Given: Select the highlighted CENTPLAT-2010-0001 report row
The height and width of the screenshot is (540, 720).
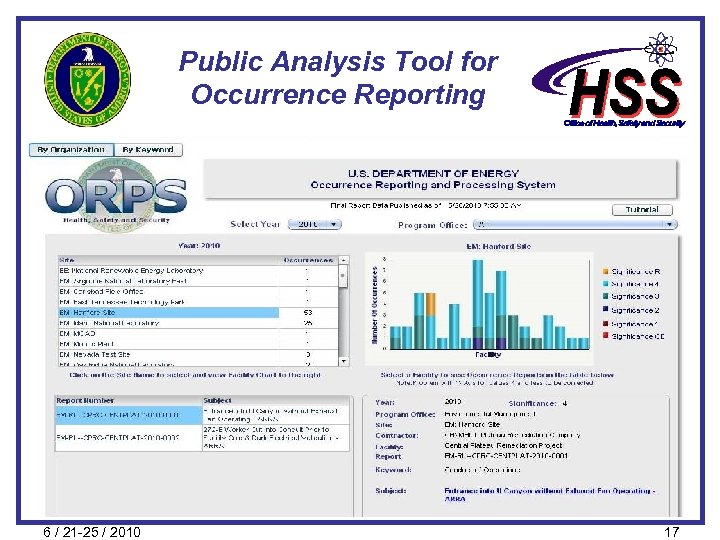Looking at the screenshot, I should point(202,415).
